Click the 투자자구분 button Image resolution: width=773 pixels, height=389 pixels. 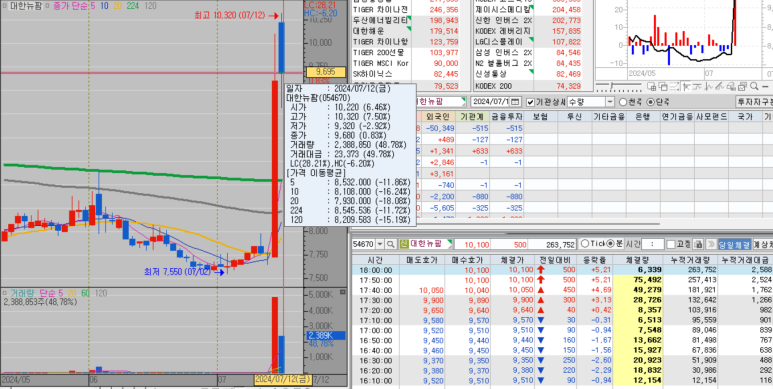coord(754,102)
